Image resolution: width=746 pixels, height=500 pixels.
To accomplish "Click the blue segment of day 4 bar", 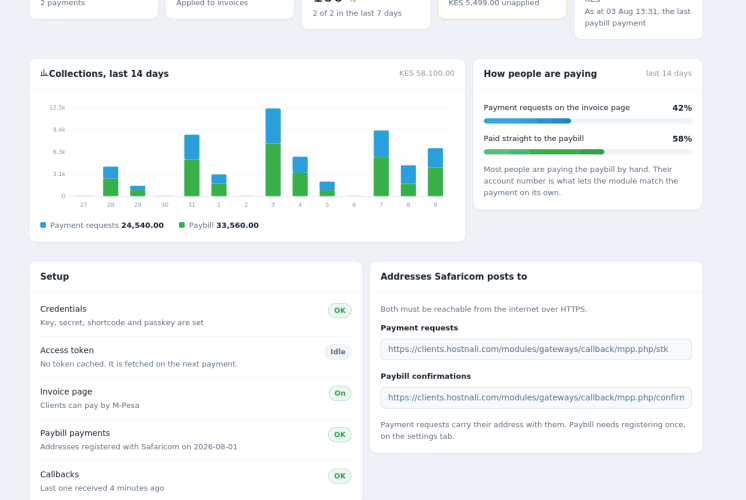I will (300, 165).
